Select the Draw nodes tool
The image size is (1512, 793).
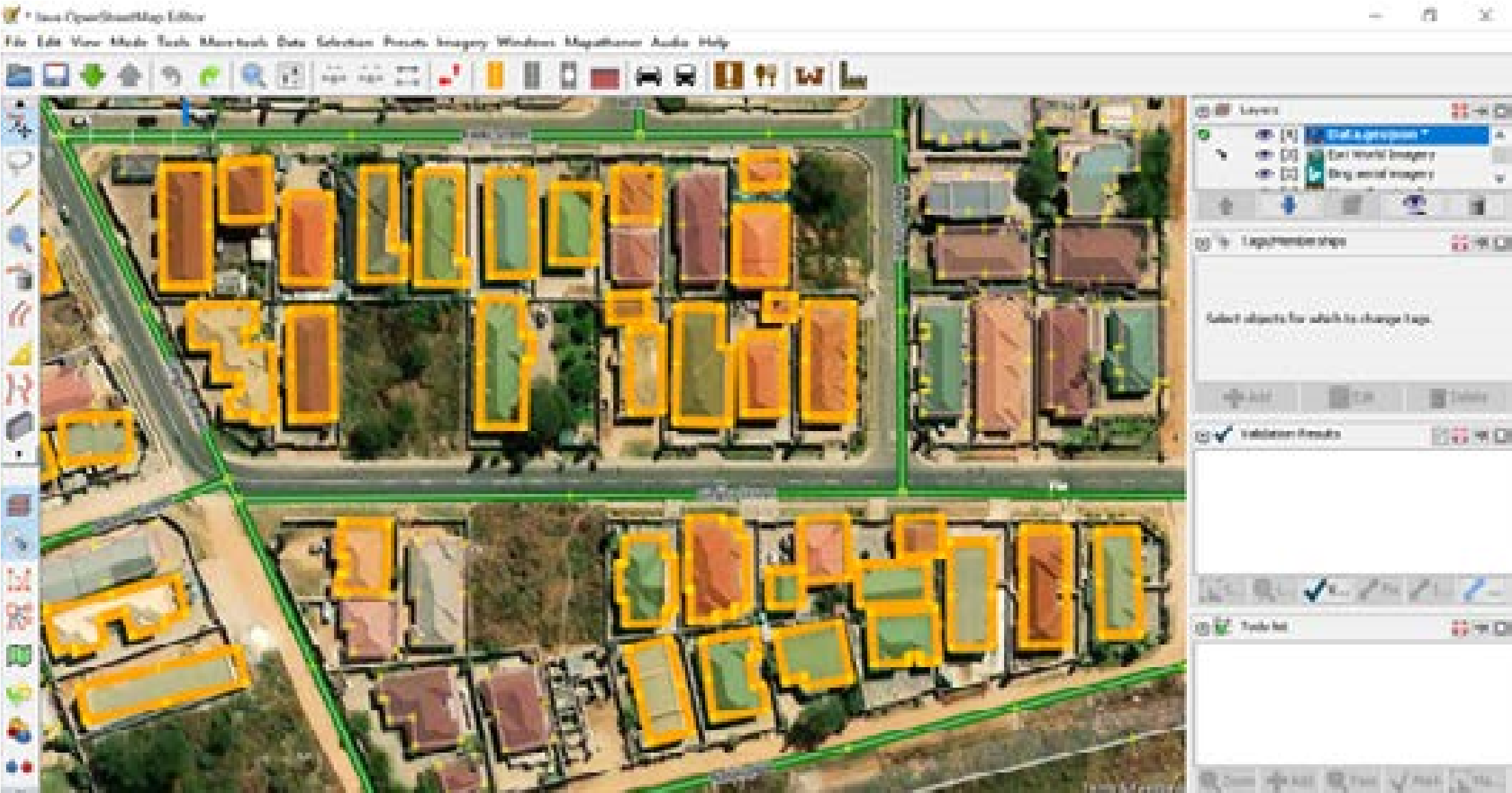[x=21, y=201]
